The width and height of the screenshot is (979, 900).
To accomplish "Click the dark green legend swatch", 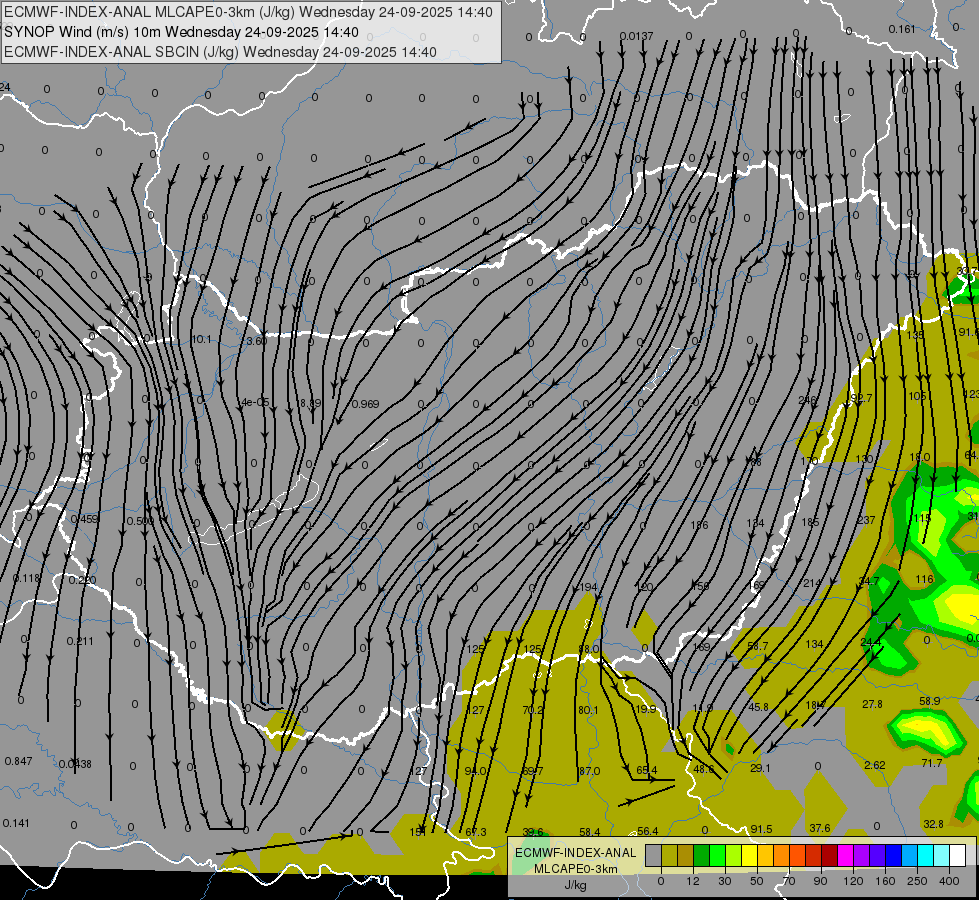I will (702, 856).
